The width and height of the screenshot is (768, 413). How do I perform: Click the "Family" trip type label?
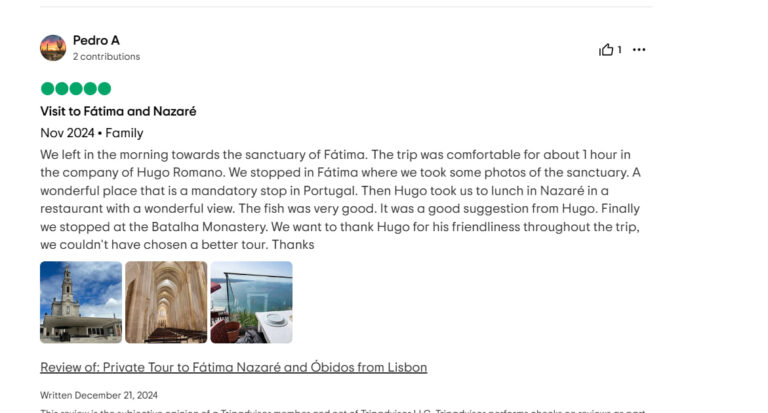click(124, 133)
